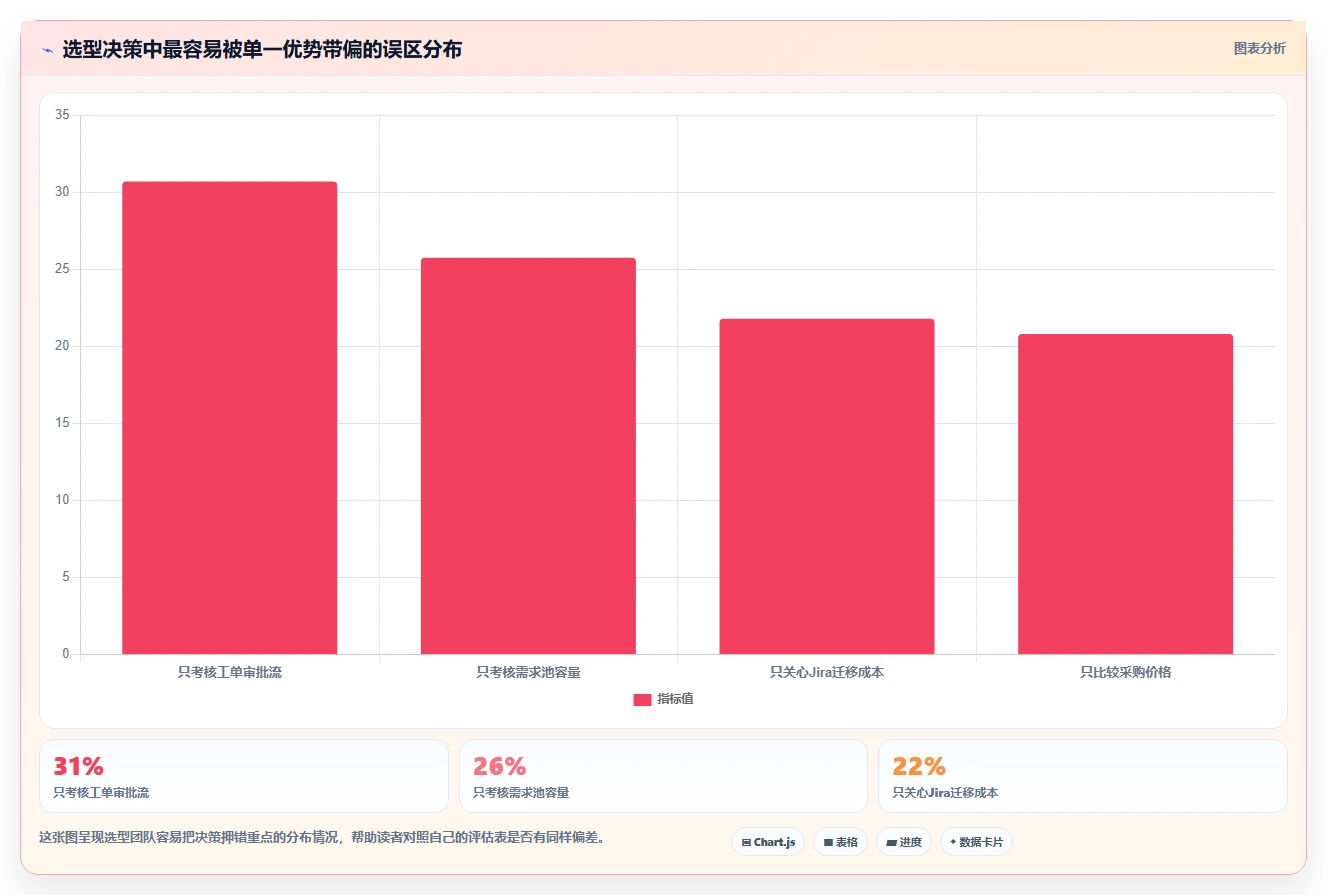Click the y-axis tick label 20
Viewport: 1327px width, 895px height.
pyautogui.click(x=62, y=346)
